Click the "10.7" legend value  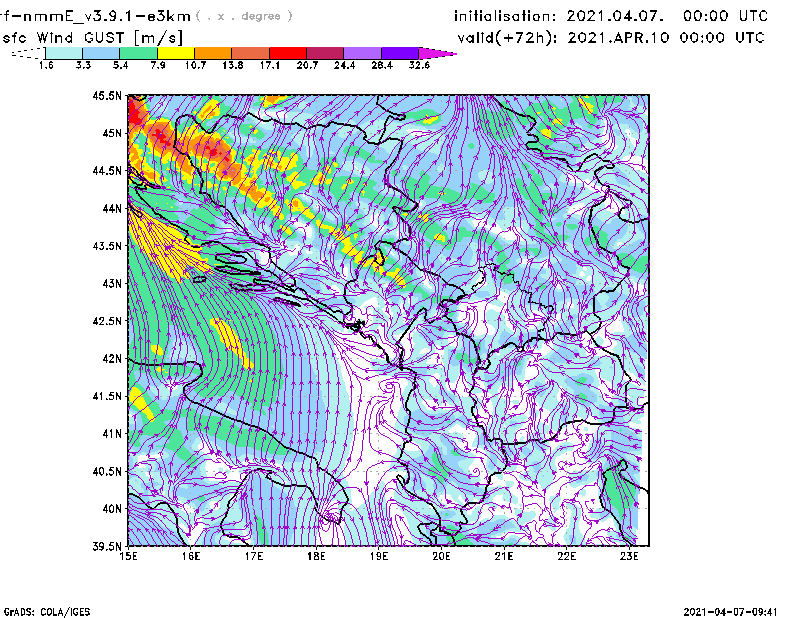tap(195, 65)
